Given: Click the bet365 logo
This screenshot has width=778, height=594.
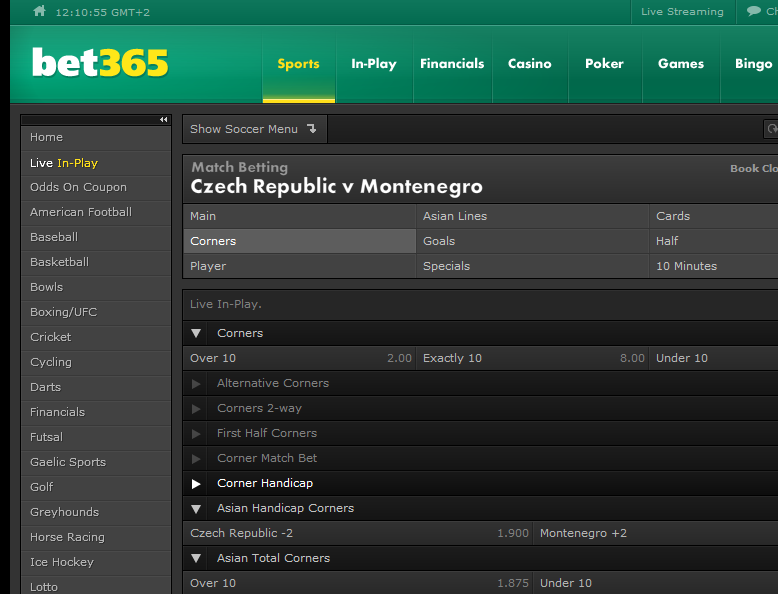Looking at the screenshot, I should (x=100, y=63).
